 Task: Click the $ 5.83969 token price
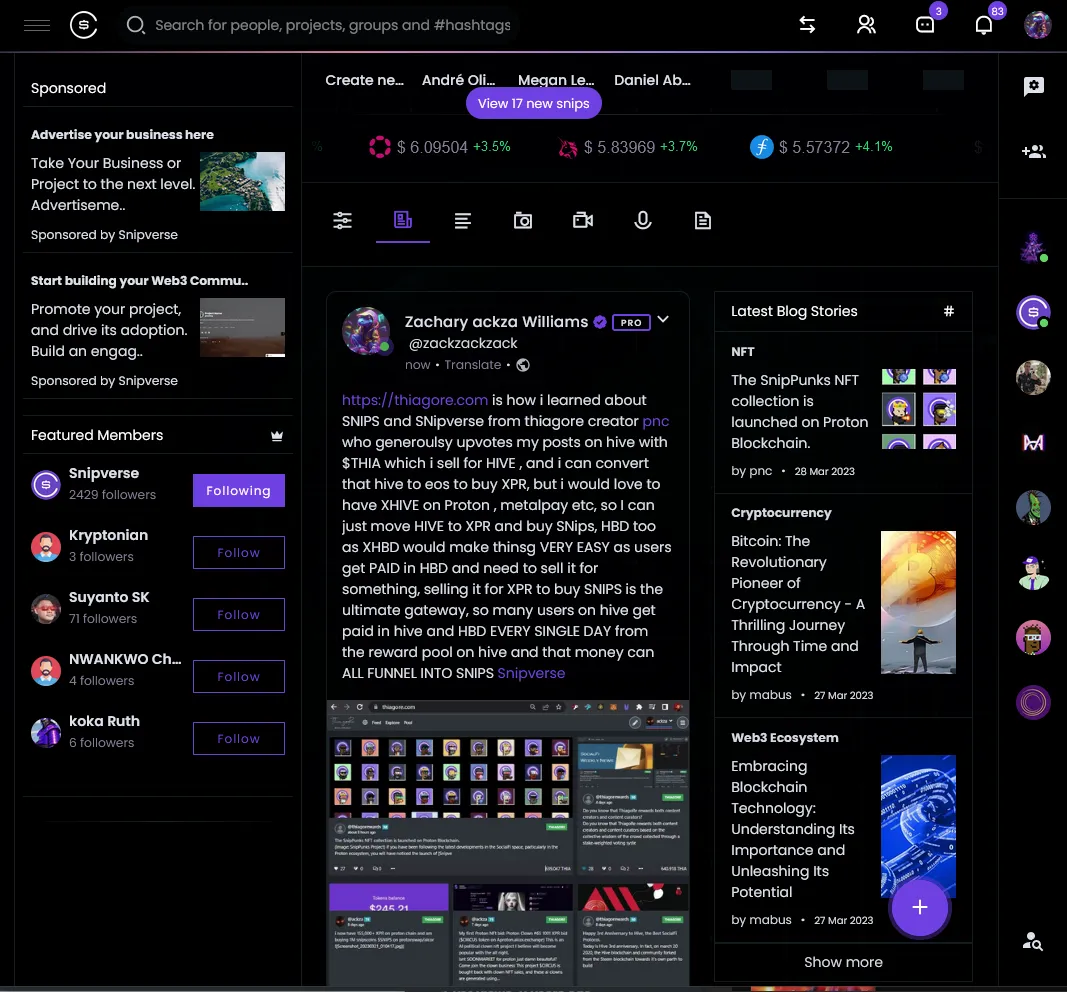619,147
